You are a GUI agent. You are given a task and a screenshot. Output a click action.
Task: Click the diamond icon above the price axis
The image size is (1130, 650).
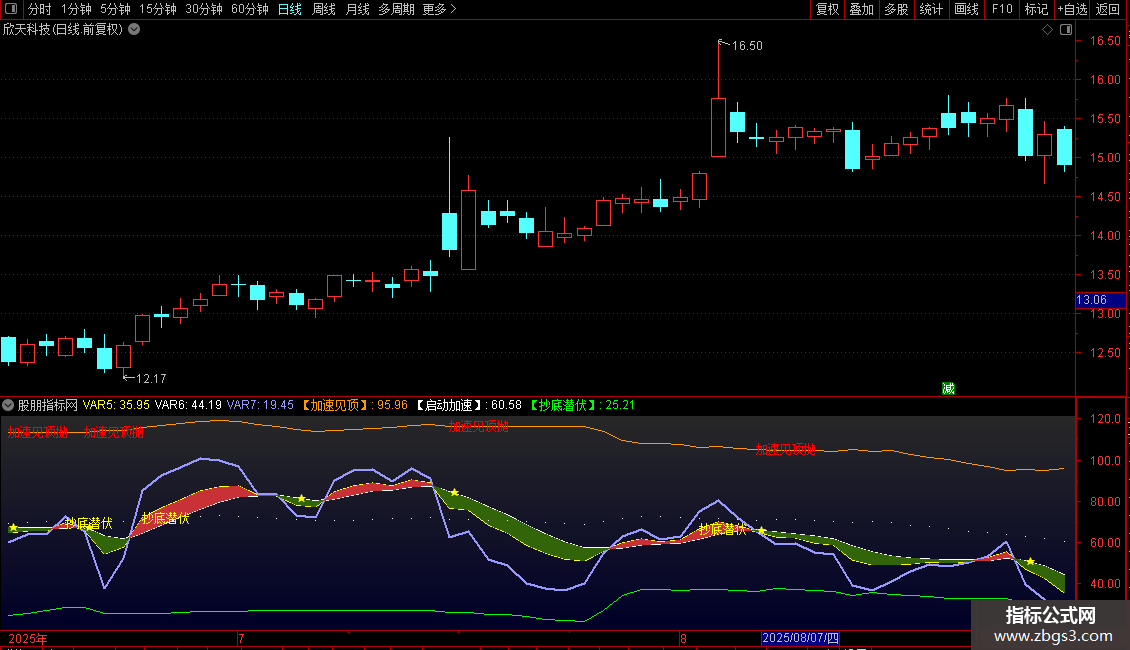point(1047,30)
